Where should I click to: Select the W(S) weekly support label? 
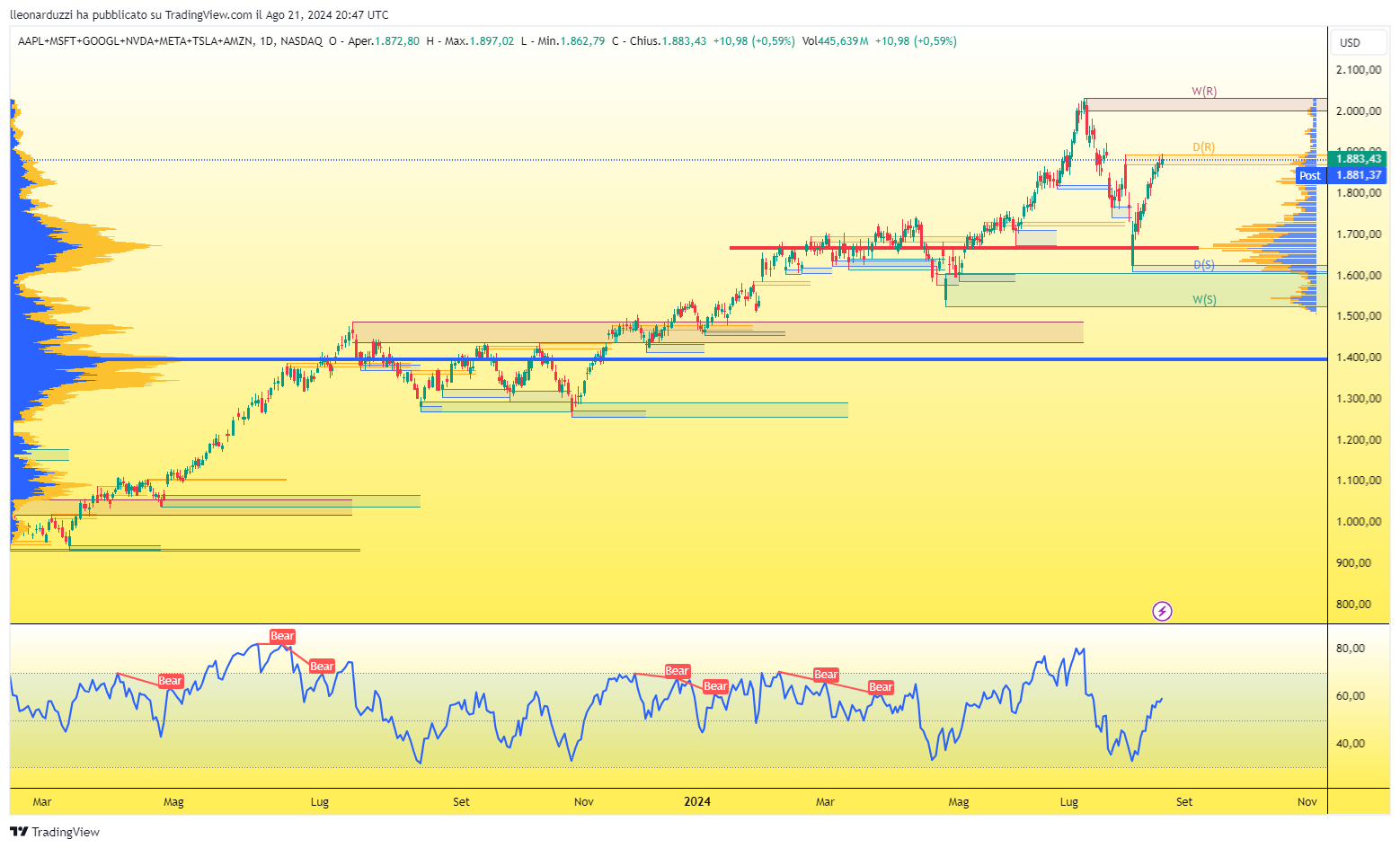tap(1204, 300)
